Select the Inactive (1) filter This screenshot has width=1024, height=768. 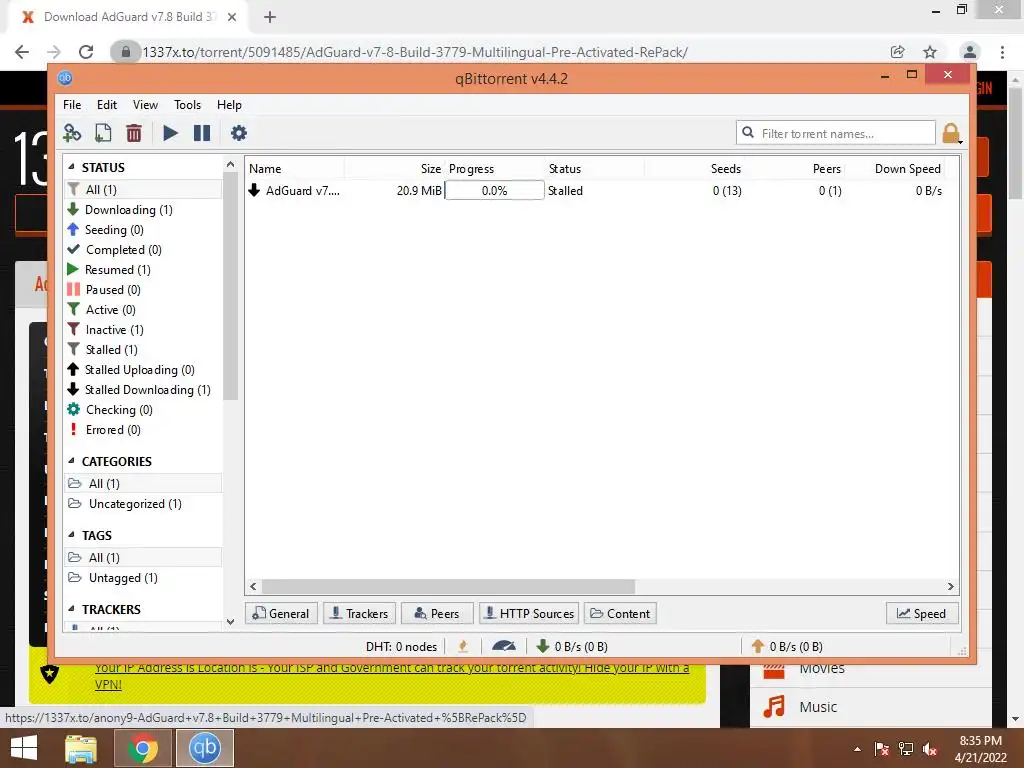click(143, 330)
